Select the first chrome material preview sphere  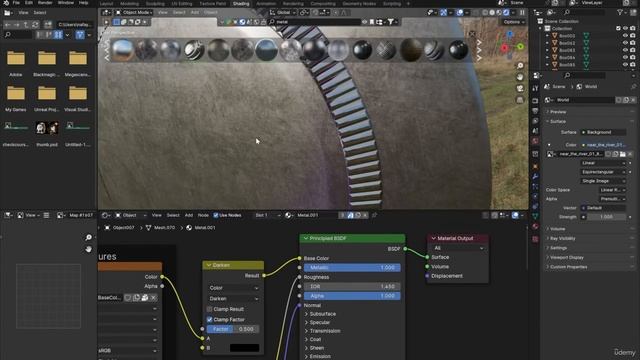[122, 50]
